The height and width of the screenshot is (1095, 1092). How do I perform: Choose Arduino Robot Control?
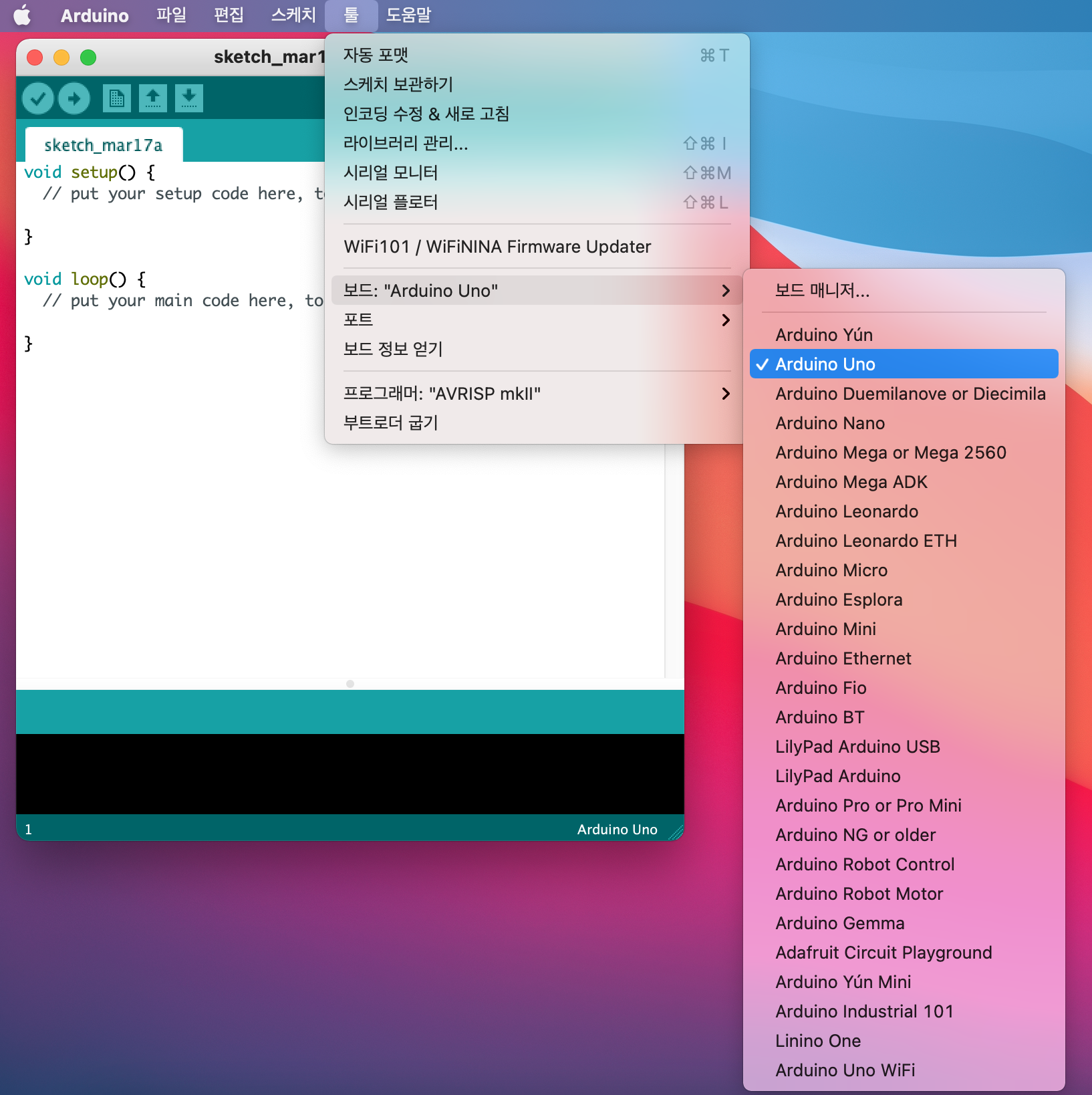pos(904,864)
